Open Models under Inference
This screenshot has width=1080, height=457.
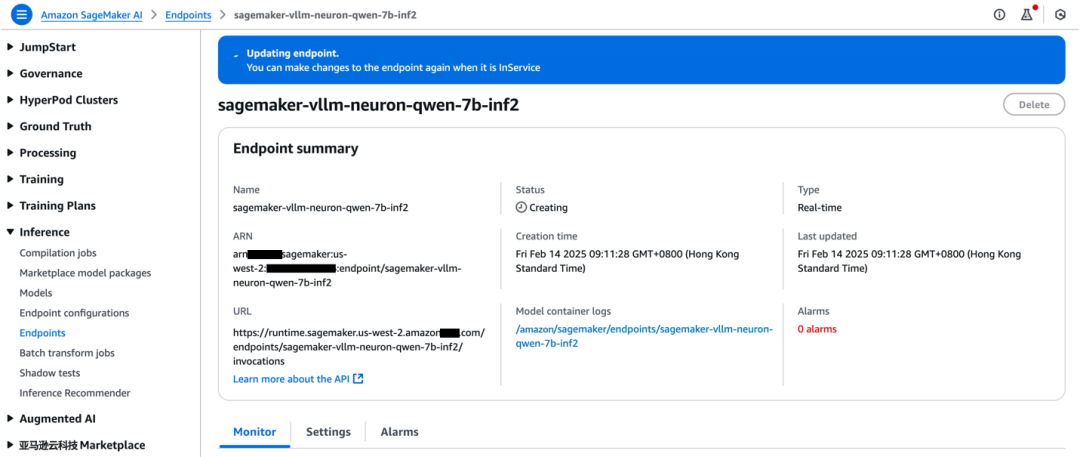pyautogui.click(x=36, y=293)
